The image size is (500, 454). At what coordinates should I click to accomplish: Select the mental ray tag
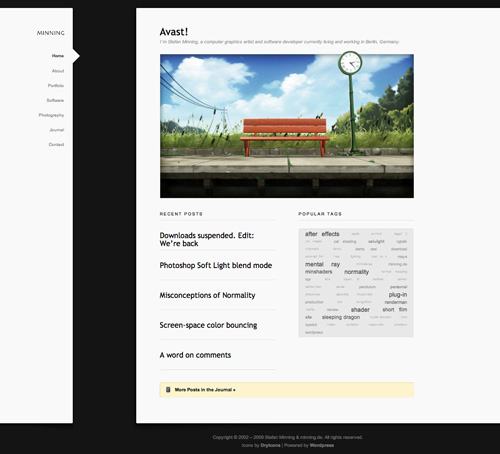322,264
